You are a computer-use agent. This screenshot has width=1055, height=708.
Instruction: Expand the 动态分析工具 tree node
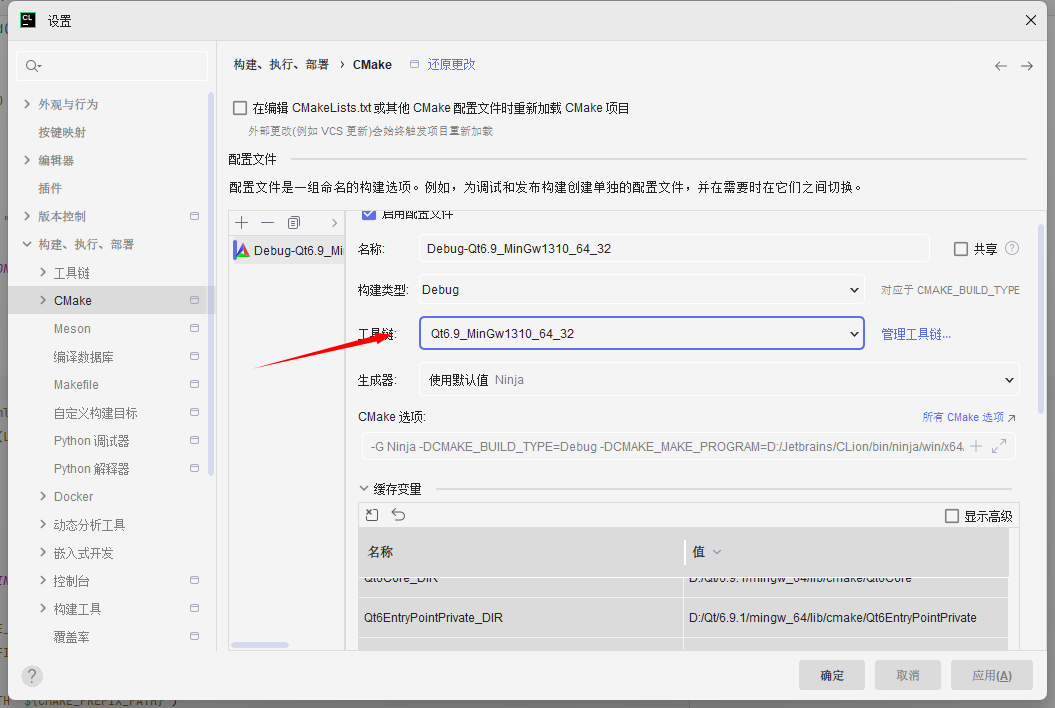(x=43, y=524)
